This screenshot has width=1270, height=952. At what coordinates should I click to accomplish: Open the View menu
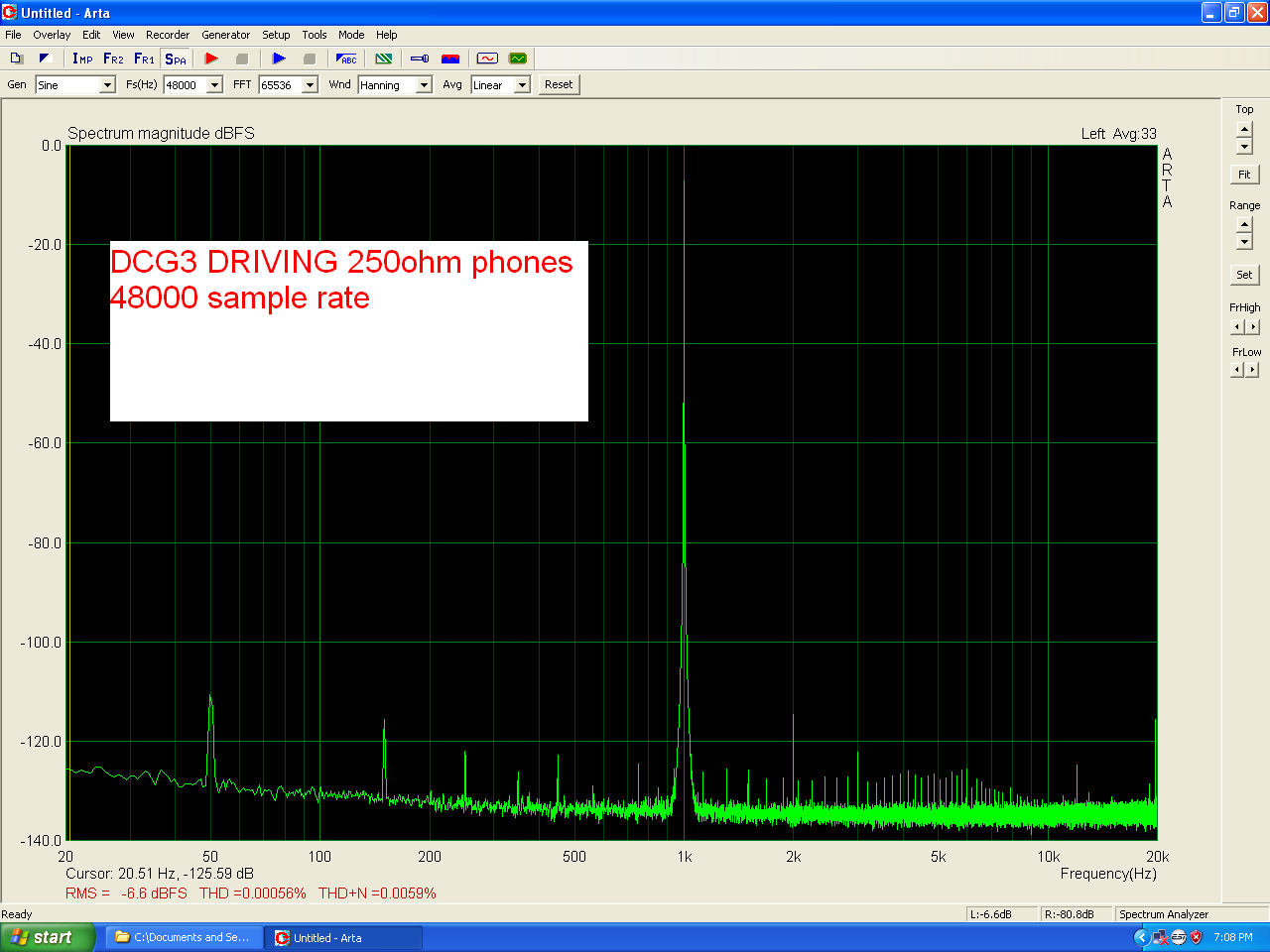(123, 35)
